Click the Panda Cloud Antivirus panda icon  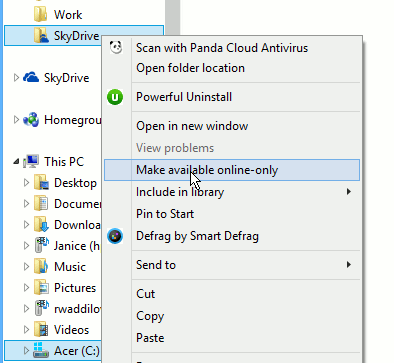[x=116, y=48]
